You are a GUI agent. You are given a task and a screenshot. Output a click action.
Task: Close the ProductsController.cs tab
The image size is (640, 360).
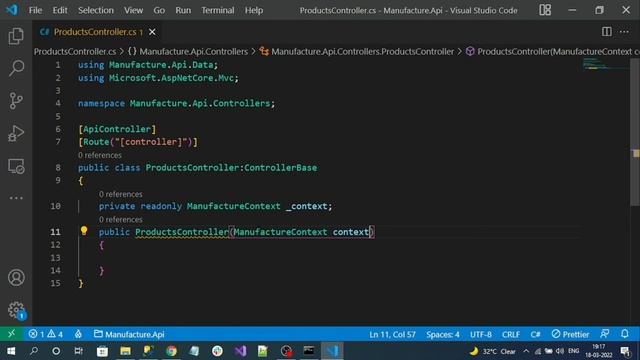[152, 32]
